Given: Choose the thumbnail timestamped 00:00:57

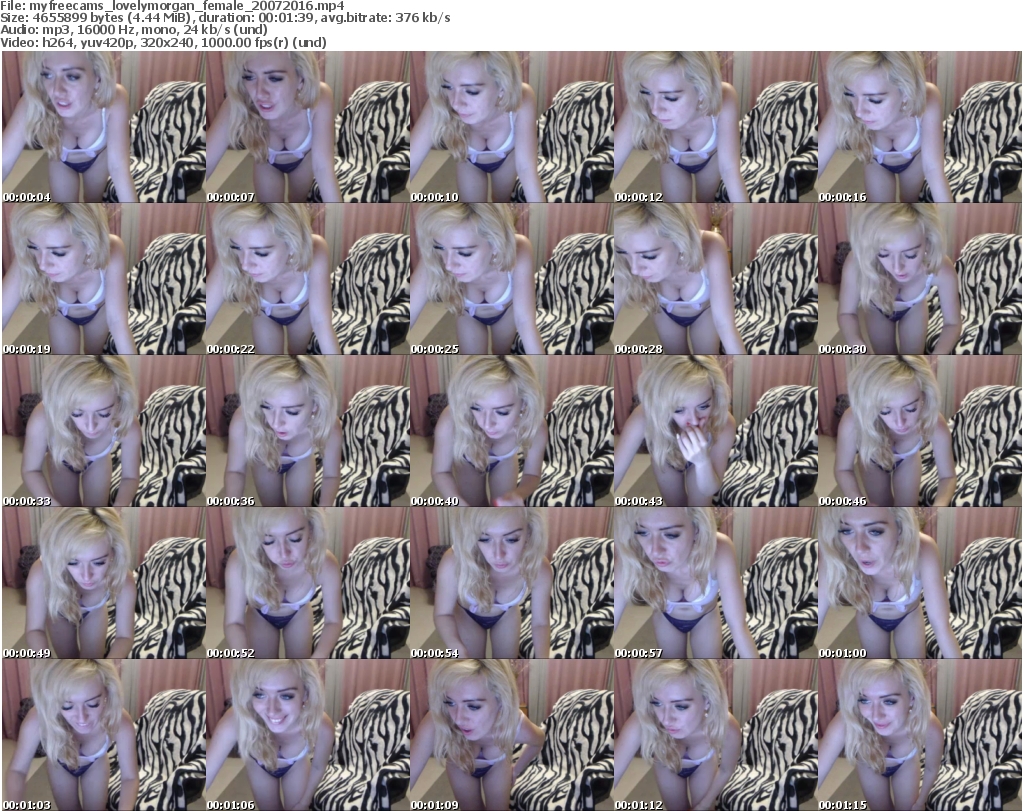Looking at the screenshot, I should (716, 583).
